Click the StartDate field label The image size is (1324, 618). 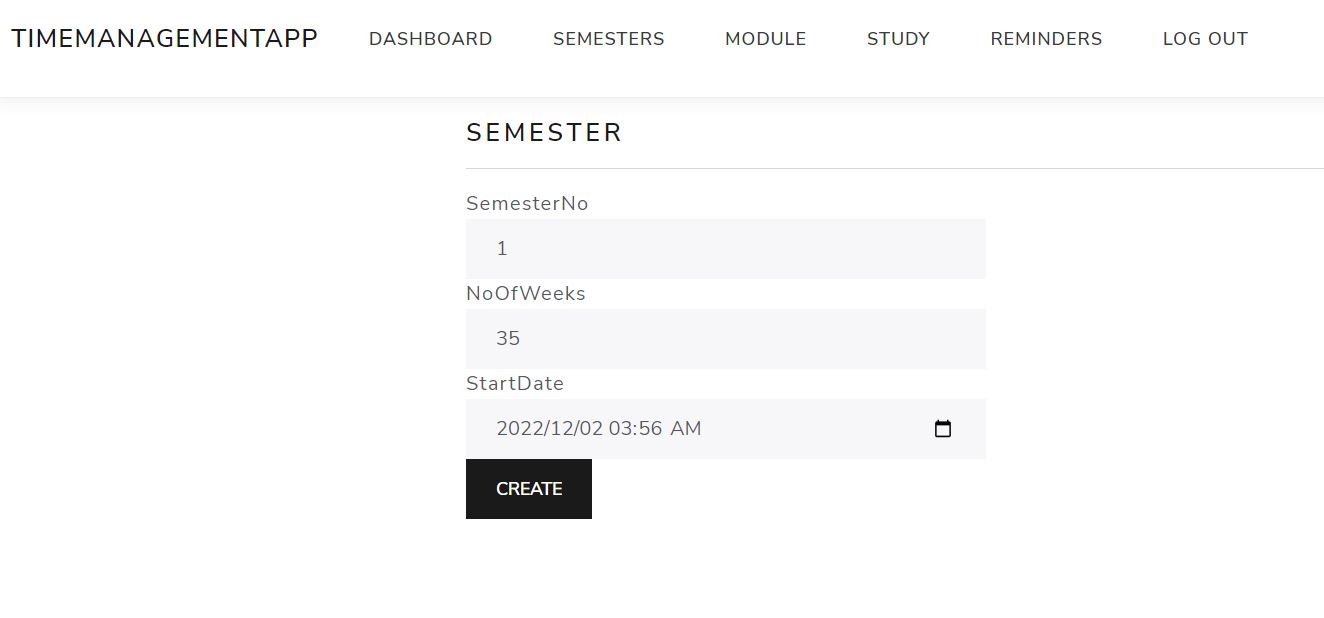(x=514, y=383)
